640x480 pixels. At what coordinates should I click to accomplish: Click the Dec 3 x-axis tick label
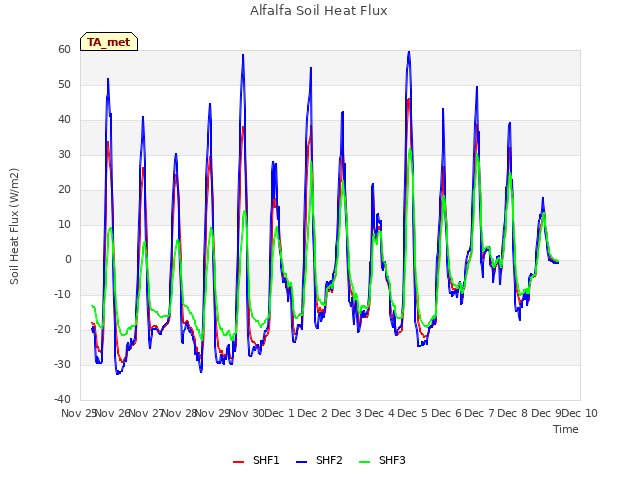346,413
